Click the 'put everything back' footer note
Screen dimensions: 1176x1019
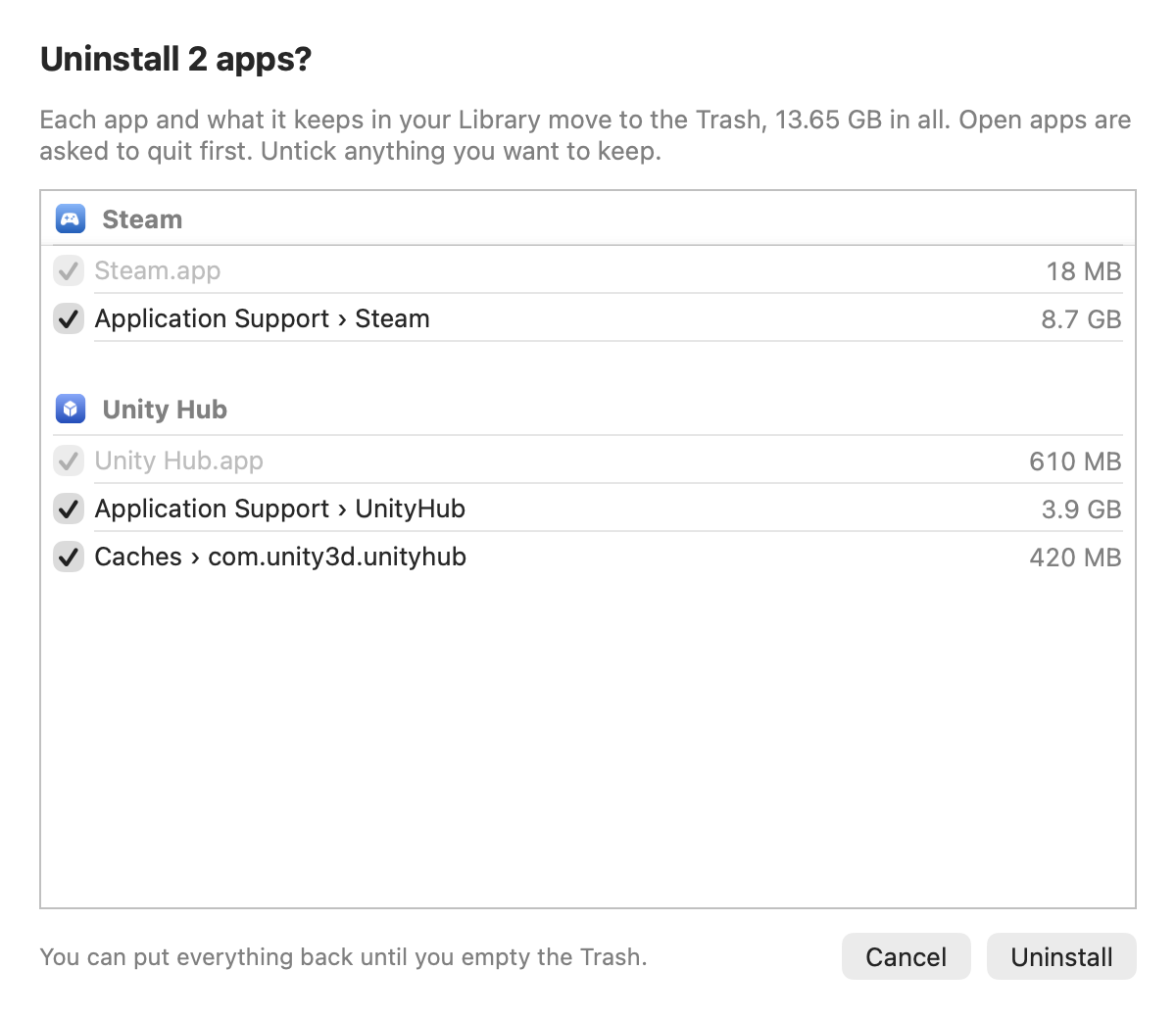click(x=344, y=957)
